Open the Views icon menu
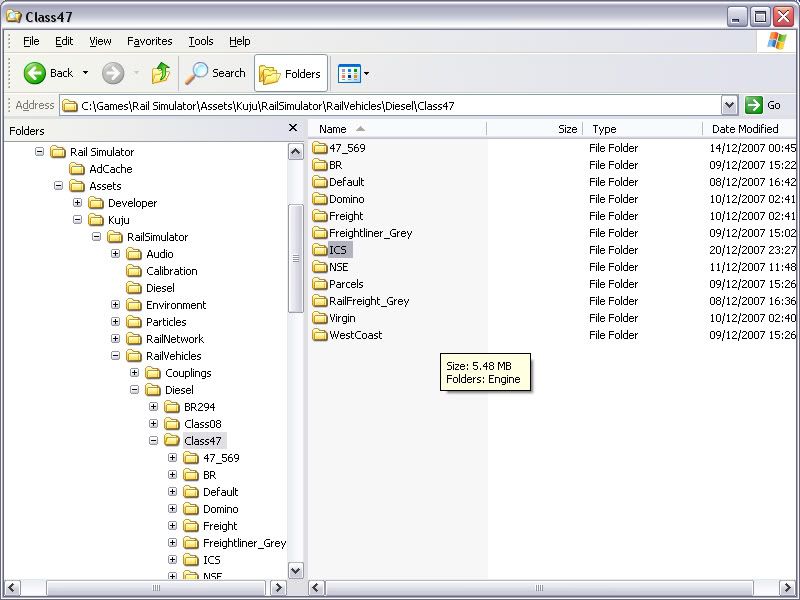The width and height of the screenshot is (800, 600). tap(349, 73)
